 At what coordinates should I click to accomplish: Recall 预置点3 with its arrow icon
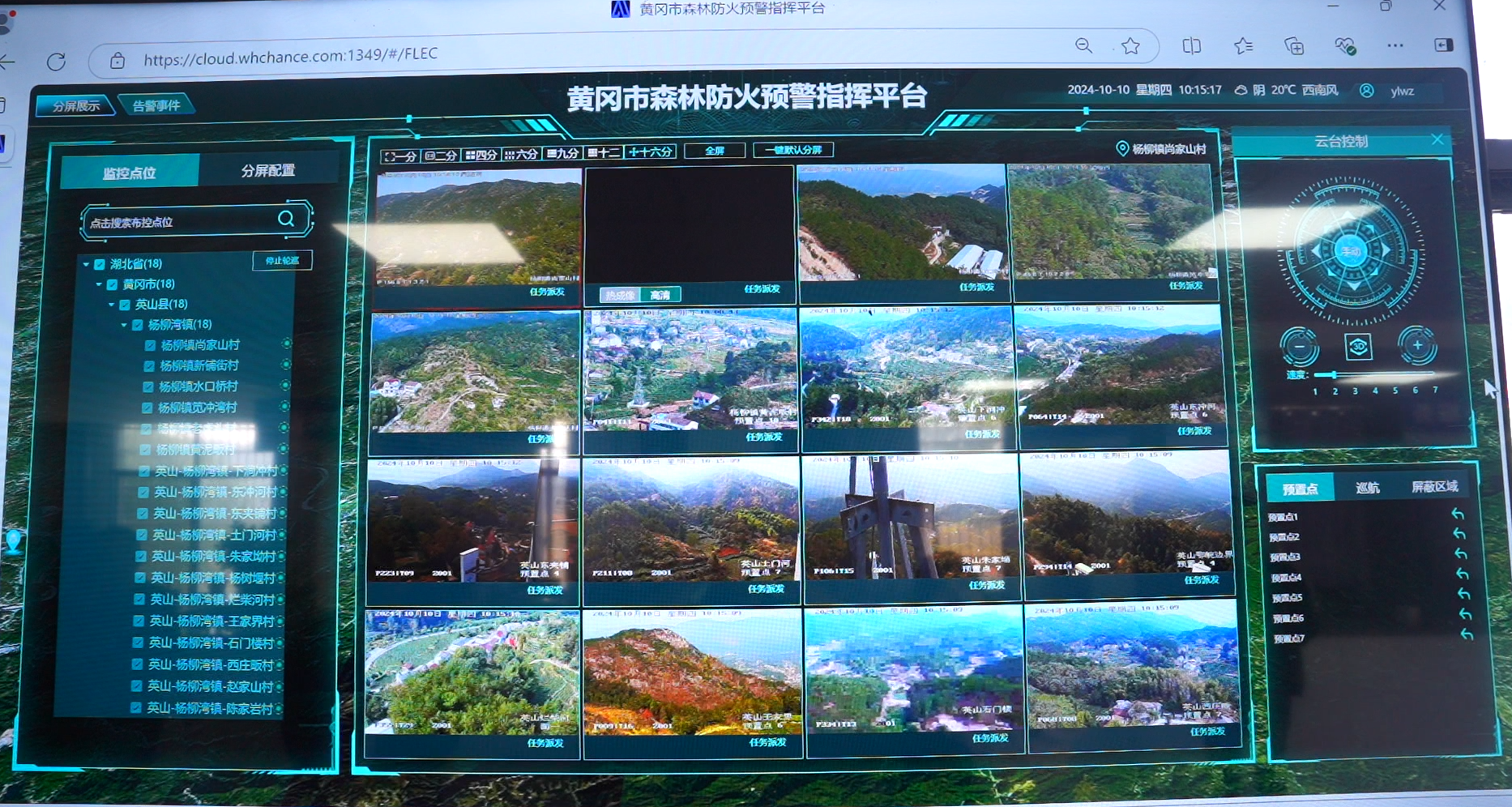(1461, 554)
